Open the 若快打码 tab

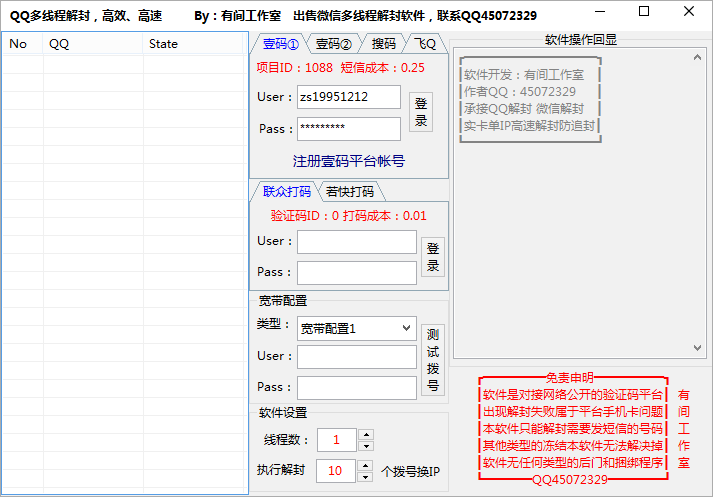(350, 192)
